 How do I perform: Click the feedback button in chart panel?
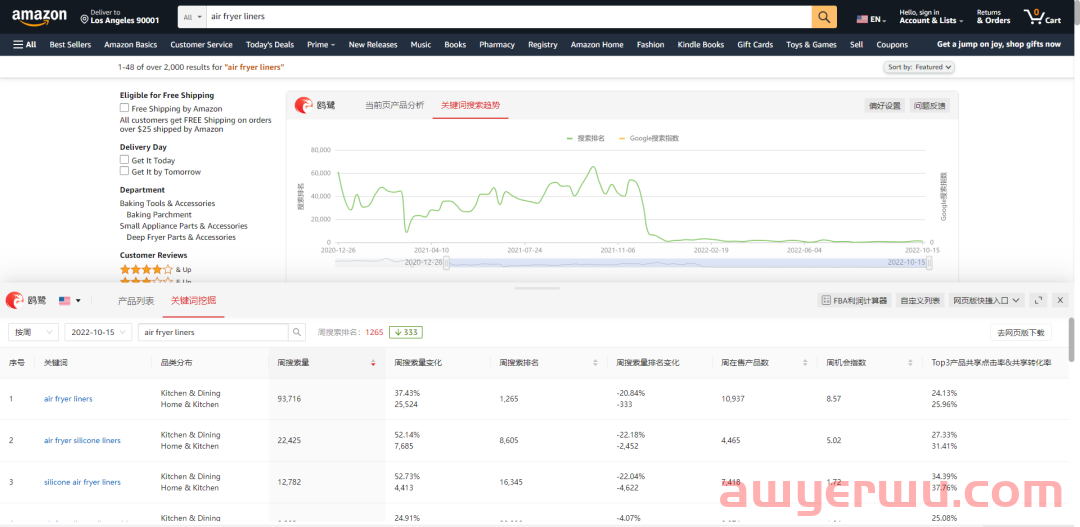click(929, 105)
